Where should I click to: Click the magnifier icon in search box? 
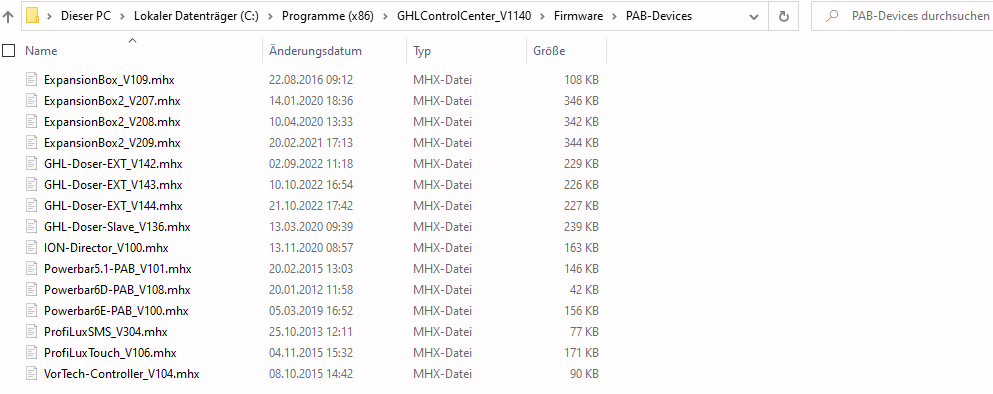[x=833, y=17]
